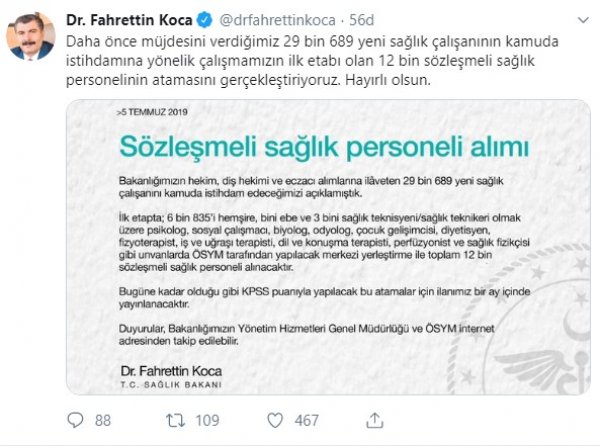Click the retweet arrows icon
Screen dimensions: 600x447
click(x=176, y=420)
